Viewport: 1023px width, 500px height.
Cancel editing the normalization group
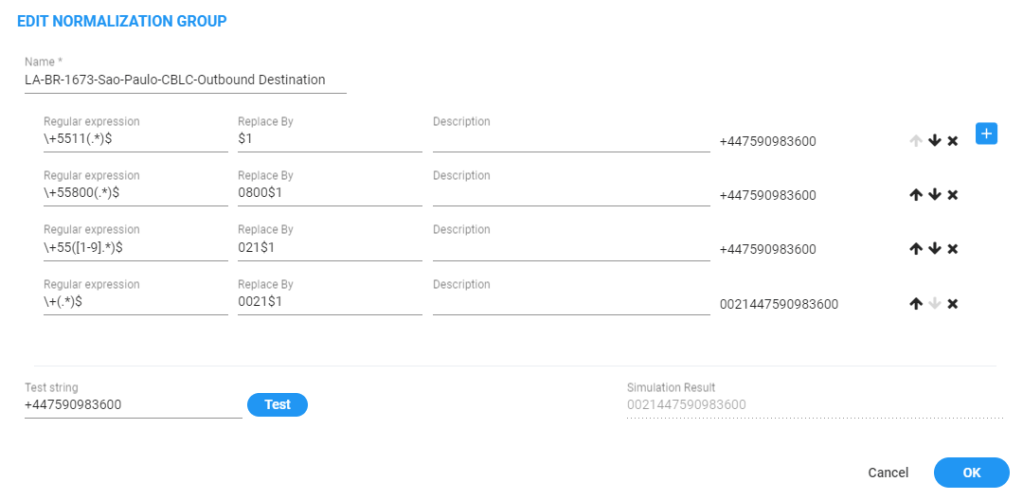point(888,473)
